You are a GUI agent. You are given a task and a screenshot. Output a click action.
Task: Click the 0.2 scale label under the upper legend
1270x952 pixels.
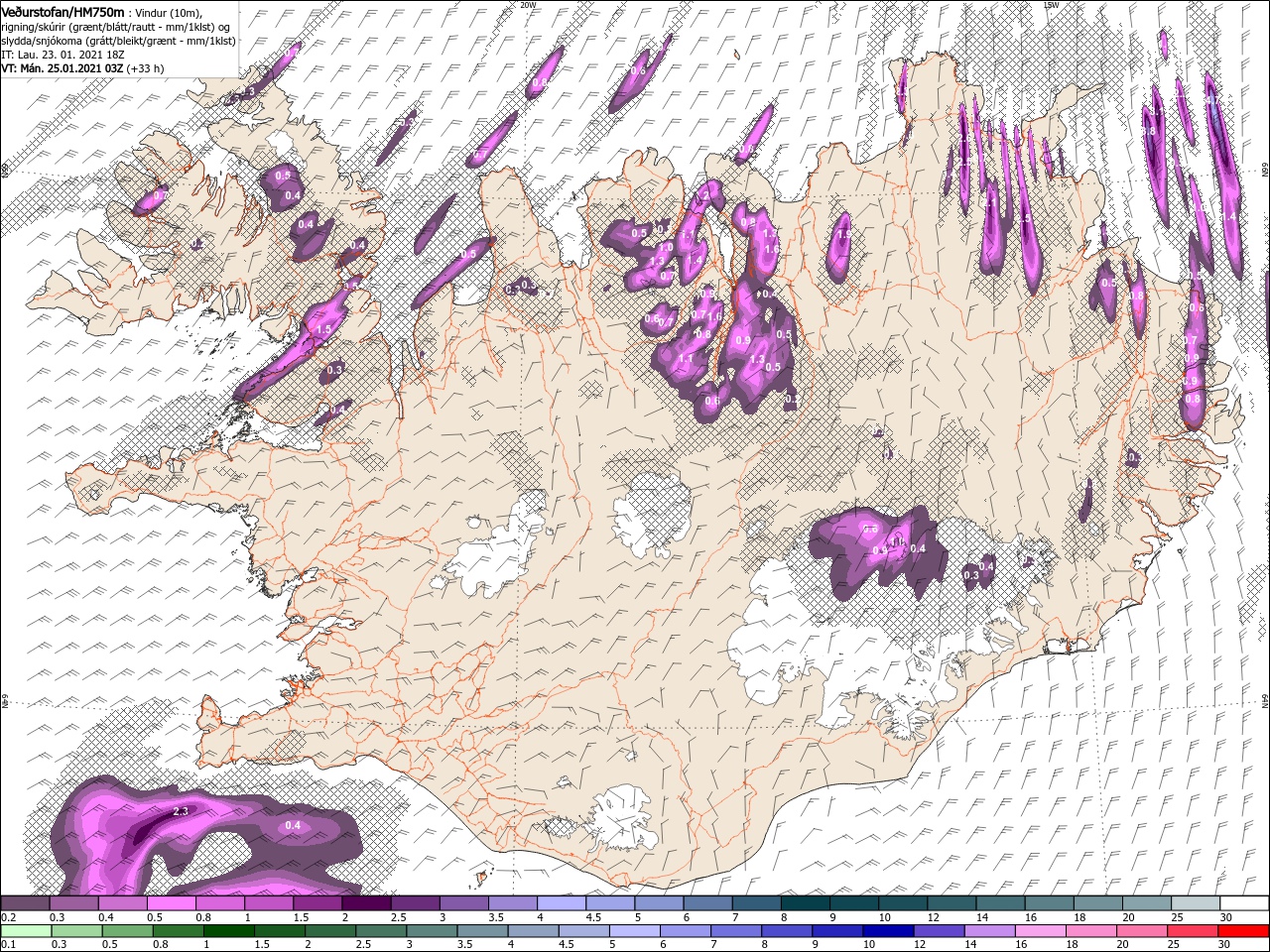(7, 917)
